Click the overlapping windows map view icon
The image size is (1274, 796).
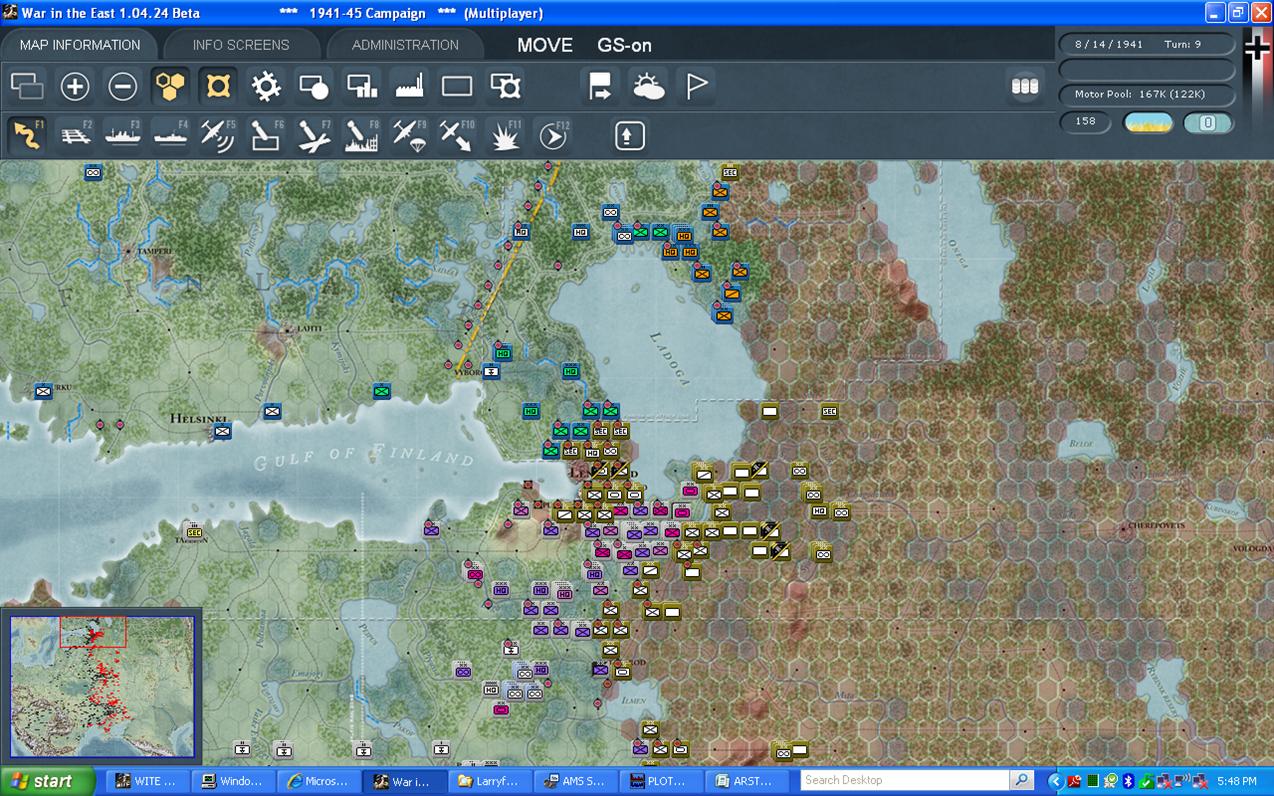coord(27,87)
